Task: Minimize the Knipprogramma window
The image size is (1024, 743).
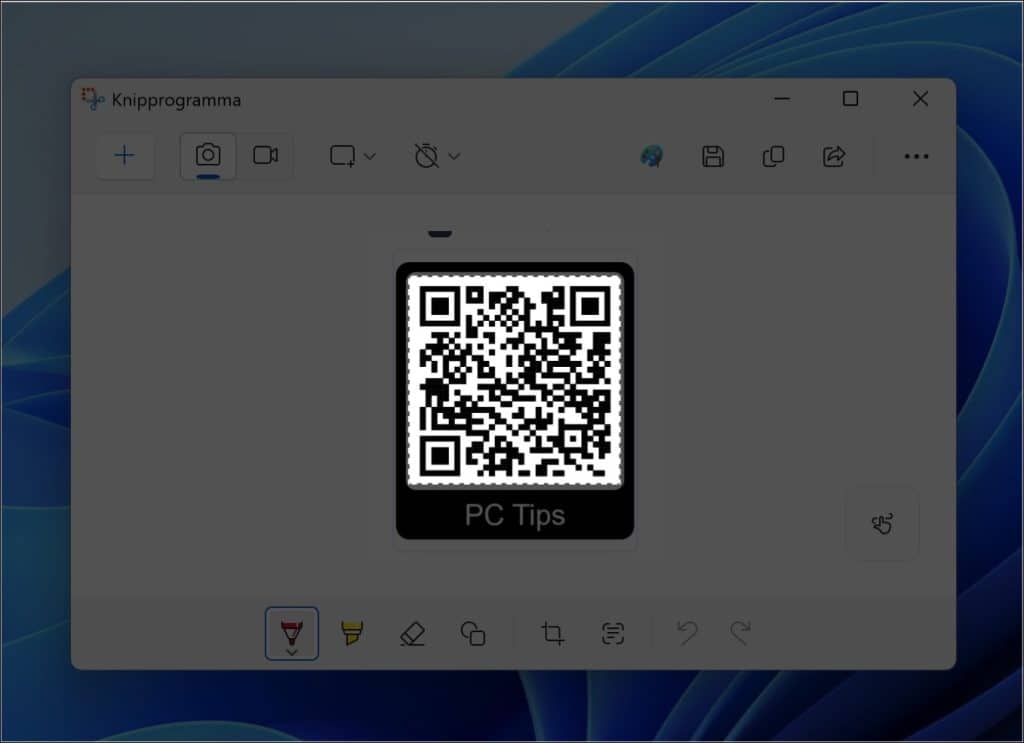Action: (x=782, y=99)
